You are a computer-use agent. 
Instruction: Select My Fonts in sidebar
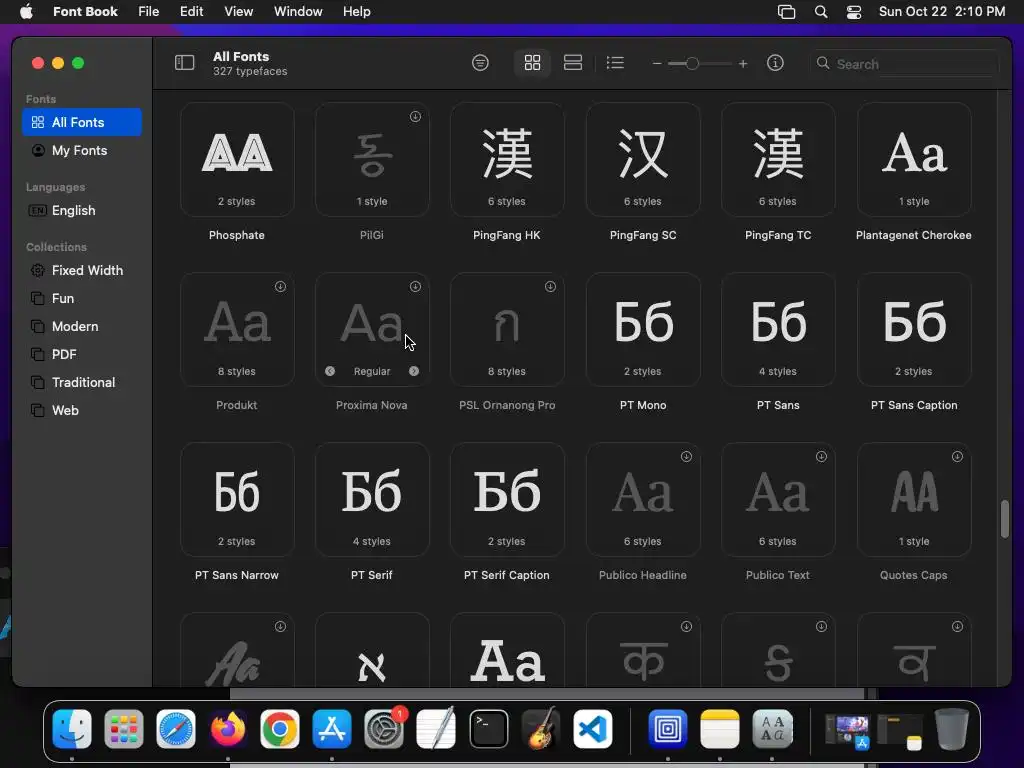pos(82,150)
